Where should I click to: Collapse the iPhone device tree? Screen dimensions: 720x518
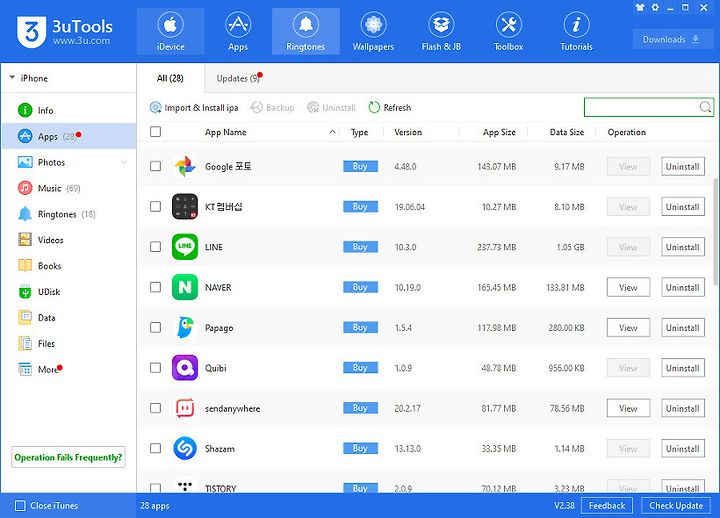click(x=12, y=78)
